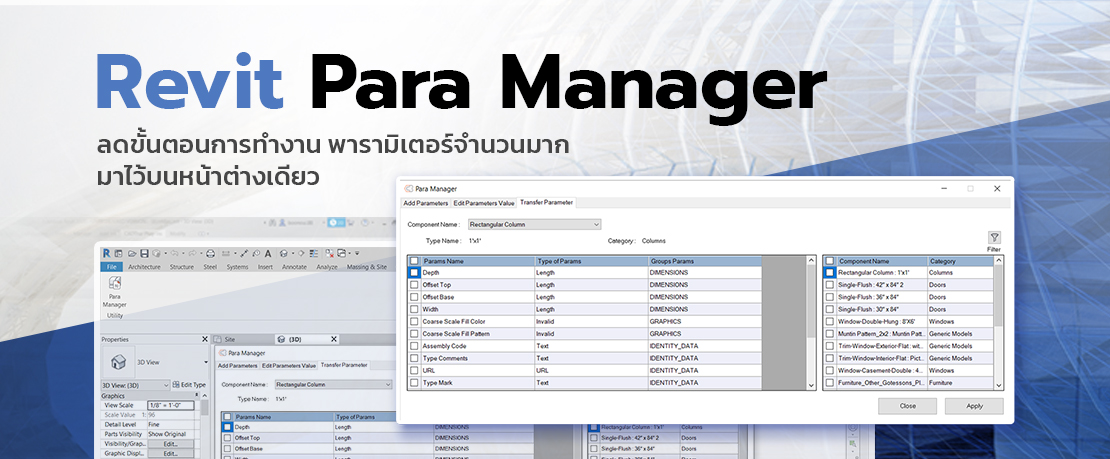Screen dimensions: 1110x459
Task: Click the Default 3D View house icon in toolbar
Action: coord(284,254)
